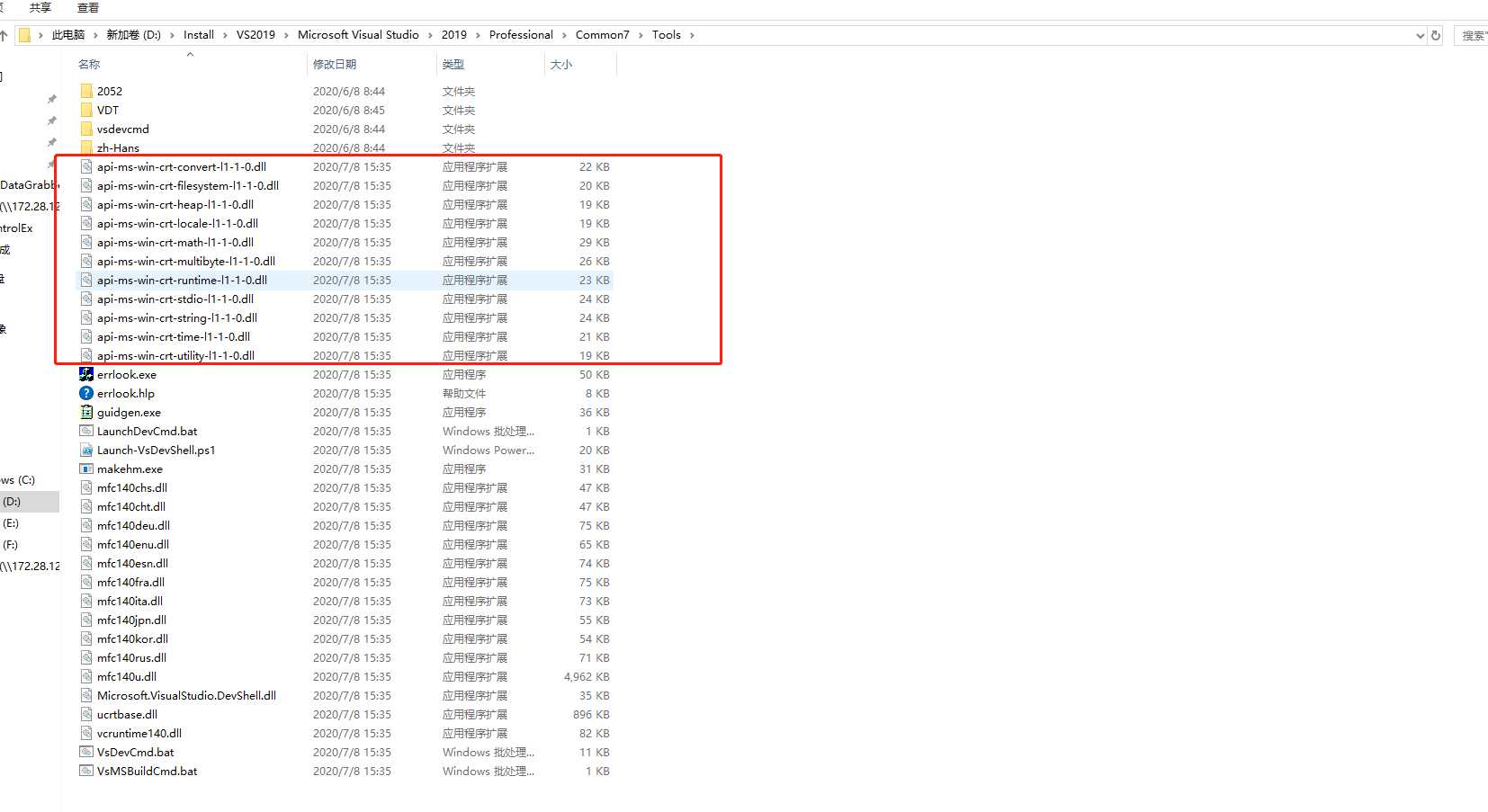The image size is (1488, 812).
Task: Go up one folder level
Action: coord(4,35)
